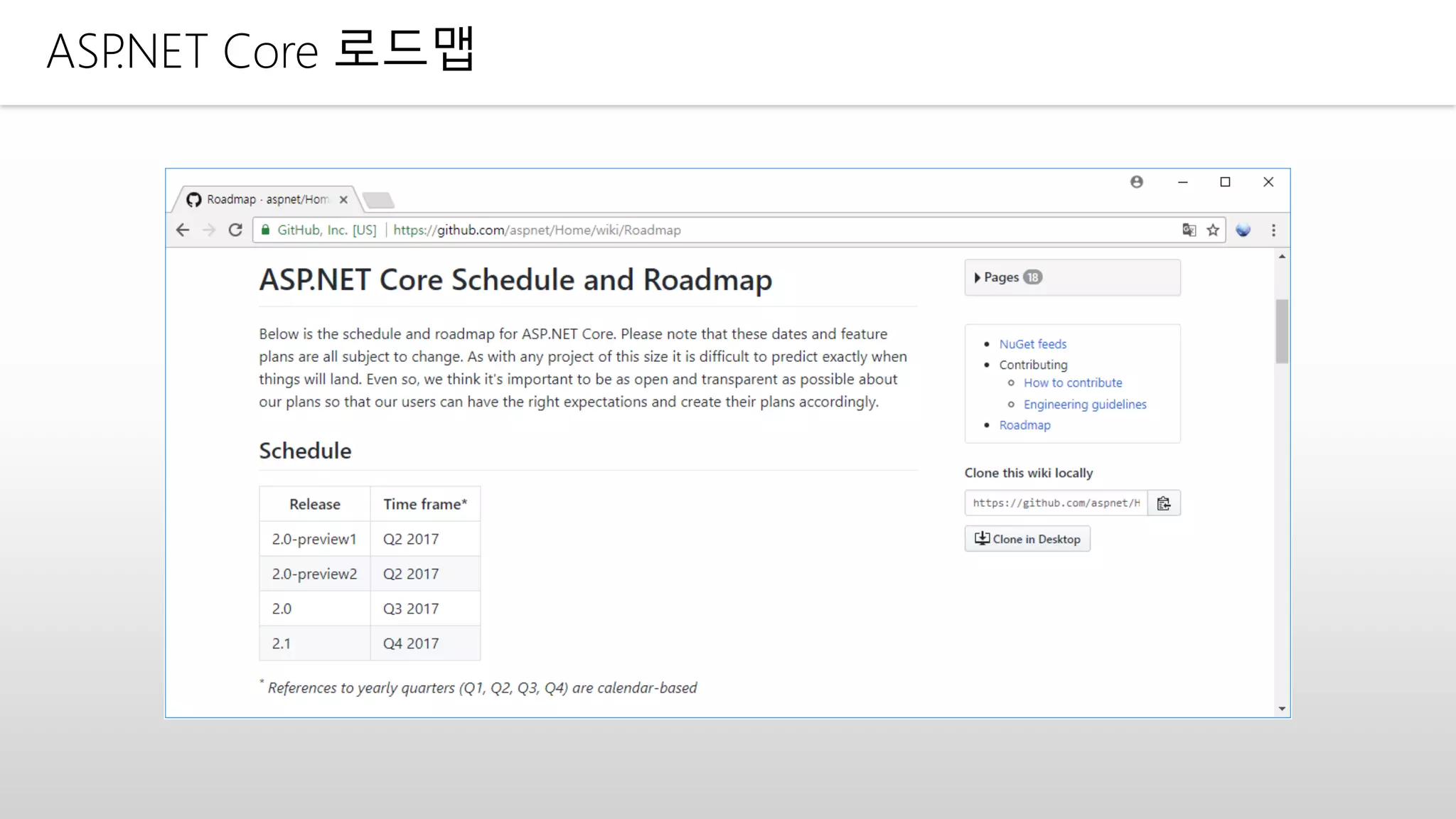Screen dimensions: 1456x819
Task: Open the How to contribute link
Action: (x=1073, y=382)
